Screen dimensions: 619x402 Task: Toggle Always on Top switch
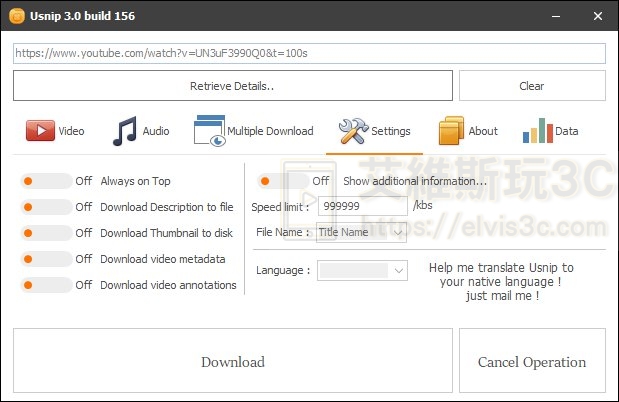click(x=45, y=181)
